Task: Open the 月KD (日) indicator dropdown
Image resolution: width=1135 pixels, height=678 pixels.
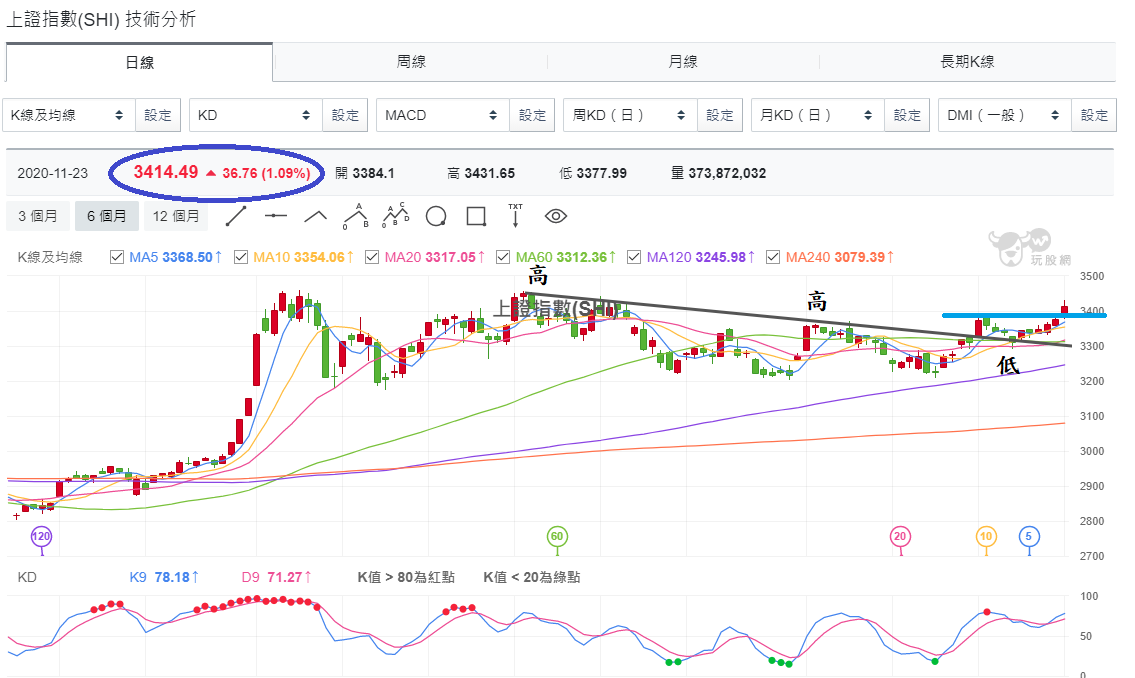Action: 818,115
